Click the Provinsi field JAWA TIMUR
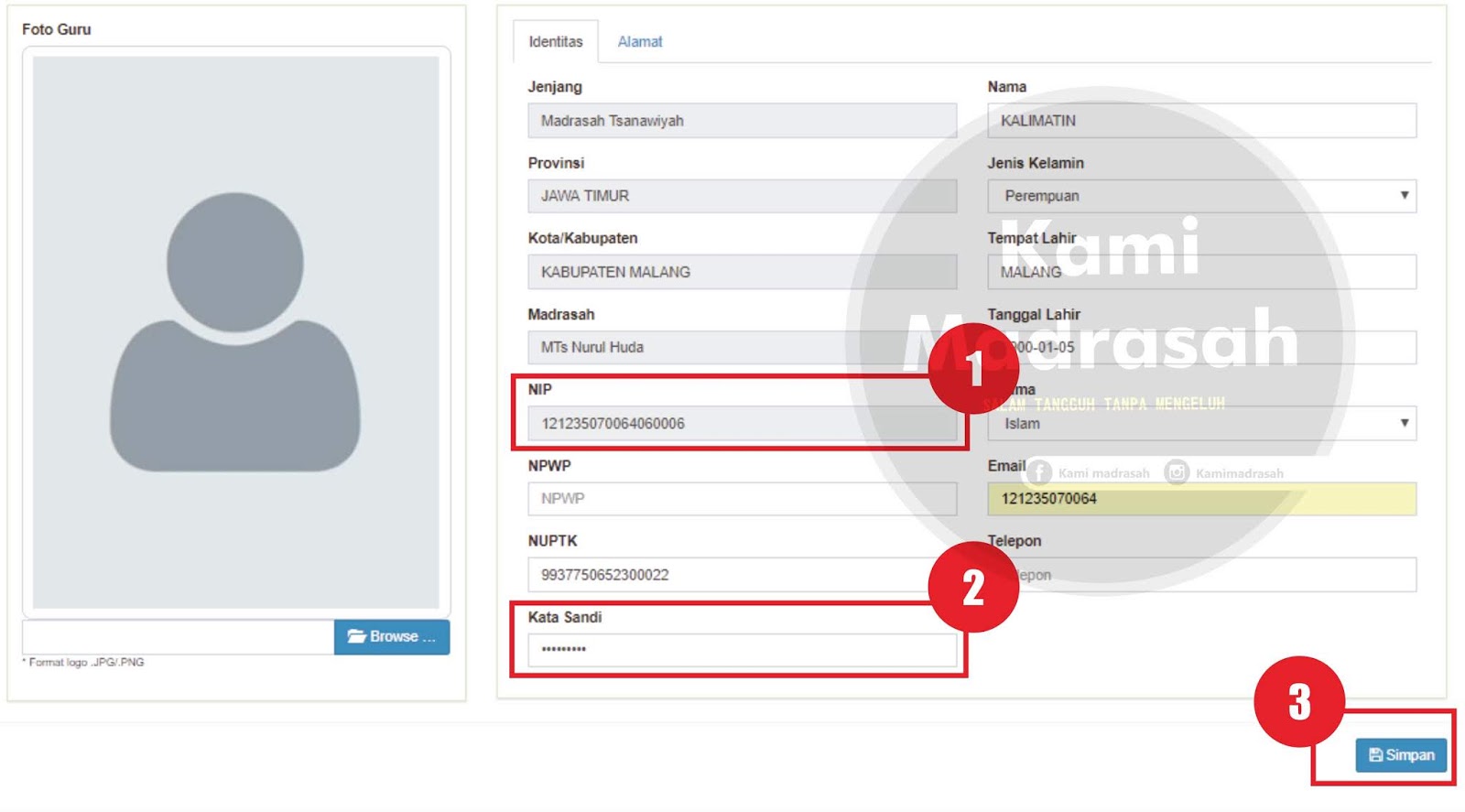Viewport: 1465px width, 812px height. pos(743,196)
